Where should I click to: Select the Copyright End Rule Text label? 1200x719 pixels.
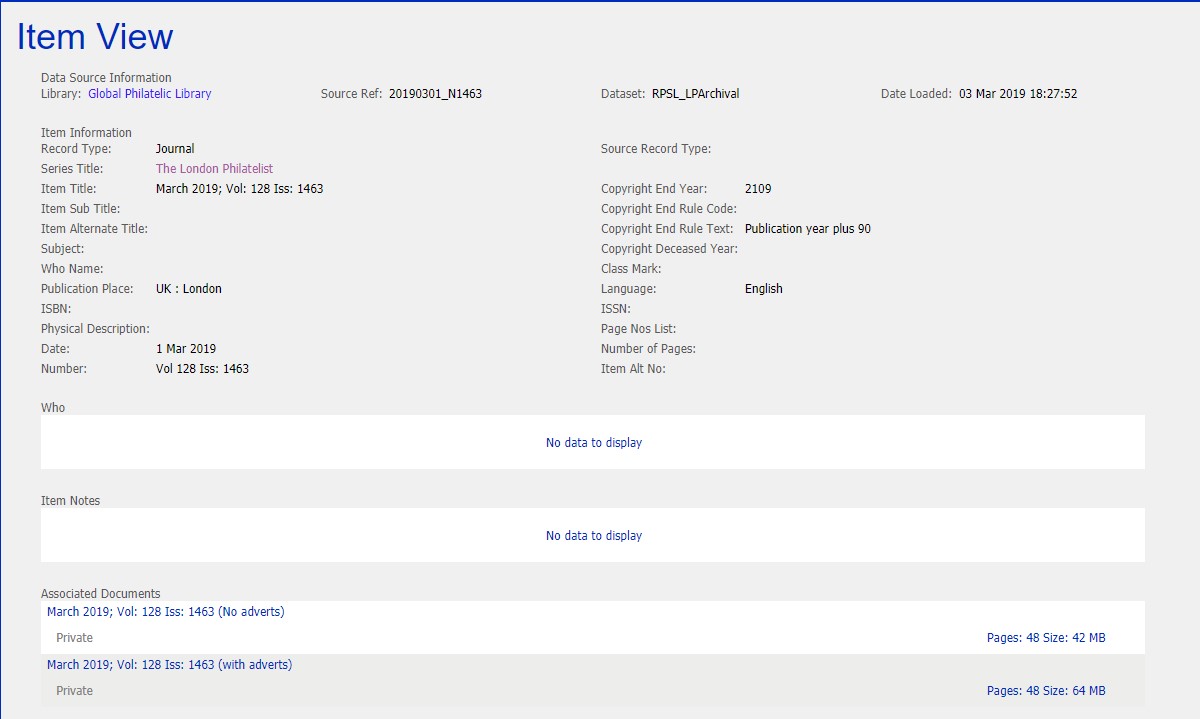(667, 229)
